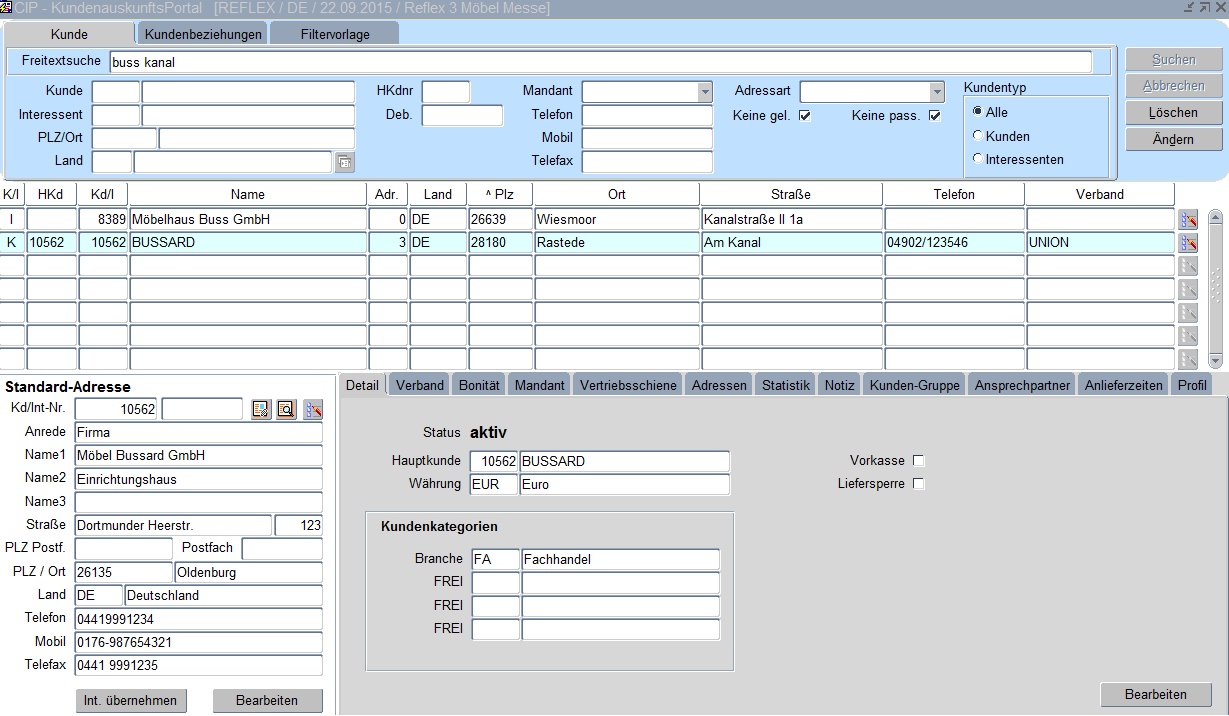Viewport: 1229px width, 716px height.
Task: Click into the Freitextsuche input field
Action: coord(600,62)
